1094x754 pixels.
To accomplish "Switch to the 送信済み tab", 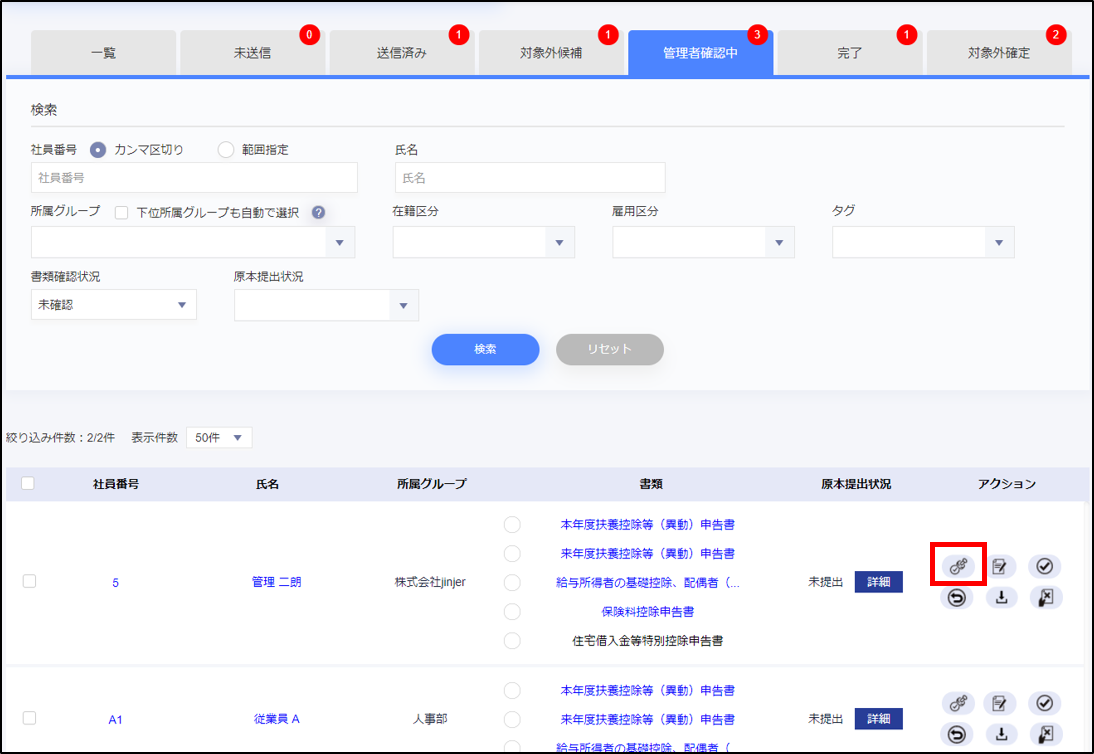I will (x=402, y=52).
